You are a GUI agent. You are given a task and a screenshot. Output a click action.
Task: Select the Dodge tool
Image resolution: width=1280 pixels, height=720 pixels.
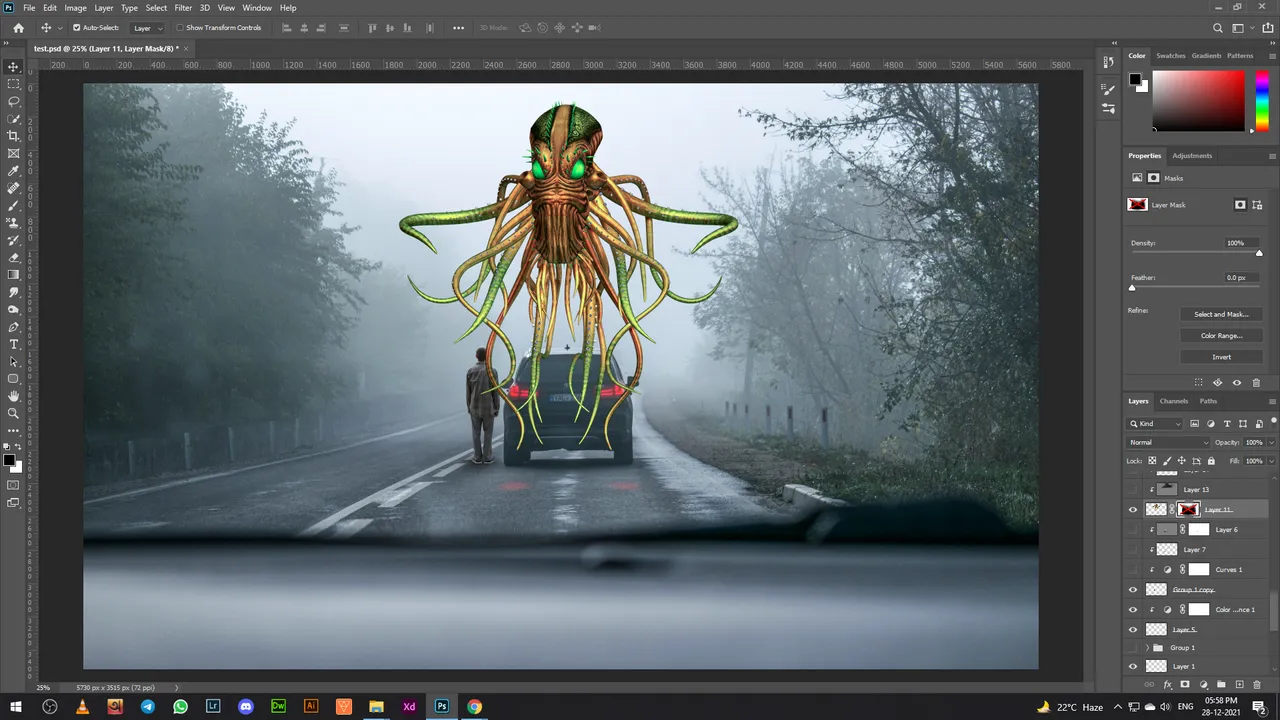tap(13, 309)
